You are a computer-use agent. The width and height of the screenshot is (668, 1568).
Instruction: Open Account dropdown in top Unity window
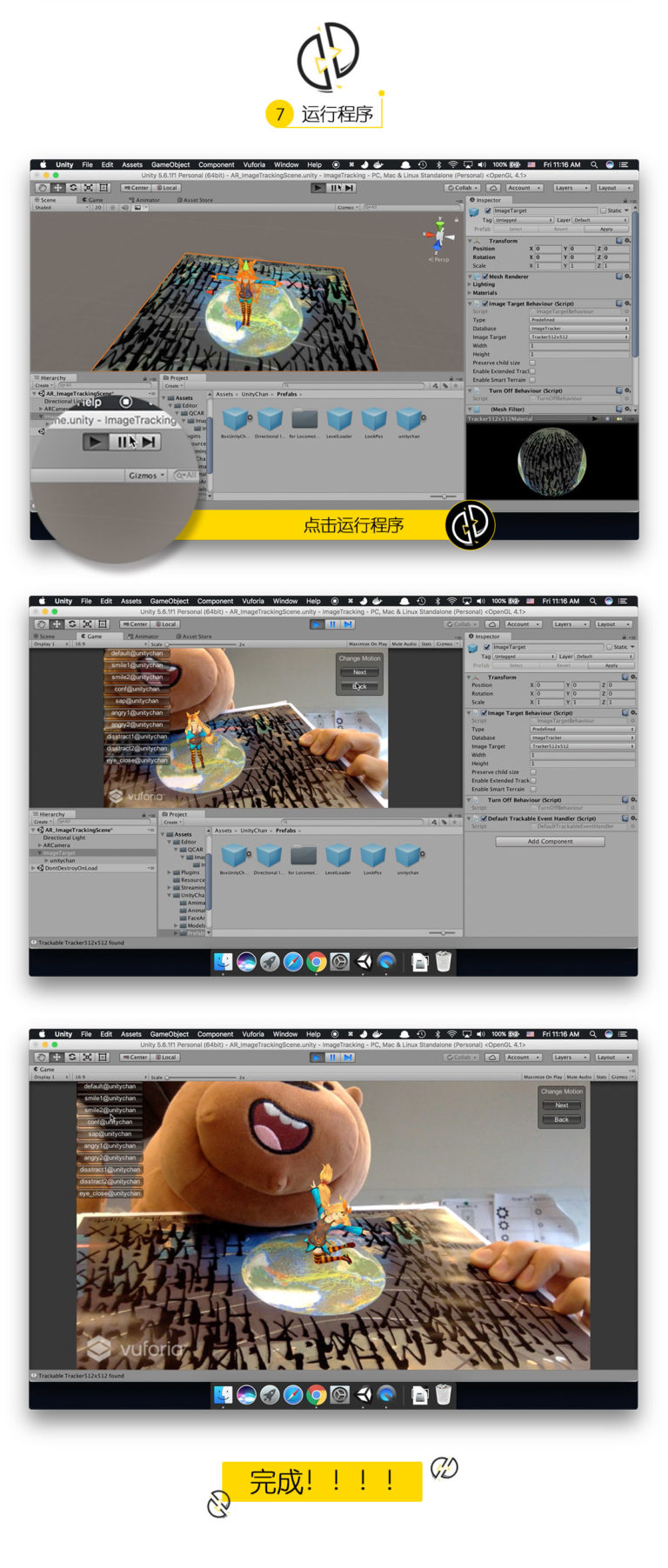click(x=524, y=188)
